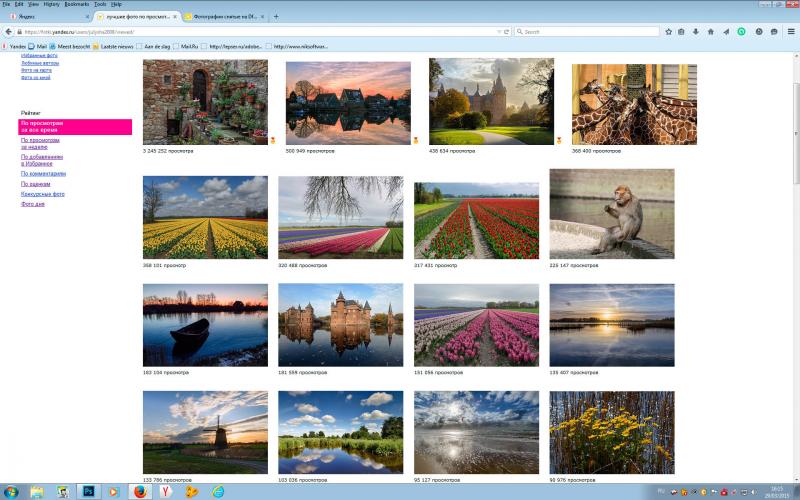The image size is (800, 500).
Task: Switch to the 'Фотографии снятые на...' tab
Action: [224, 17]
